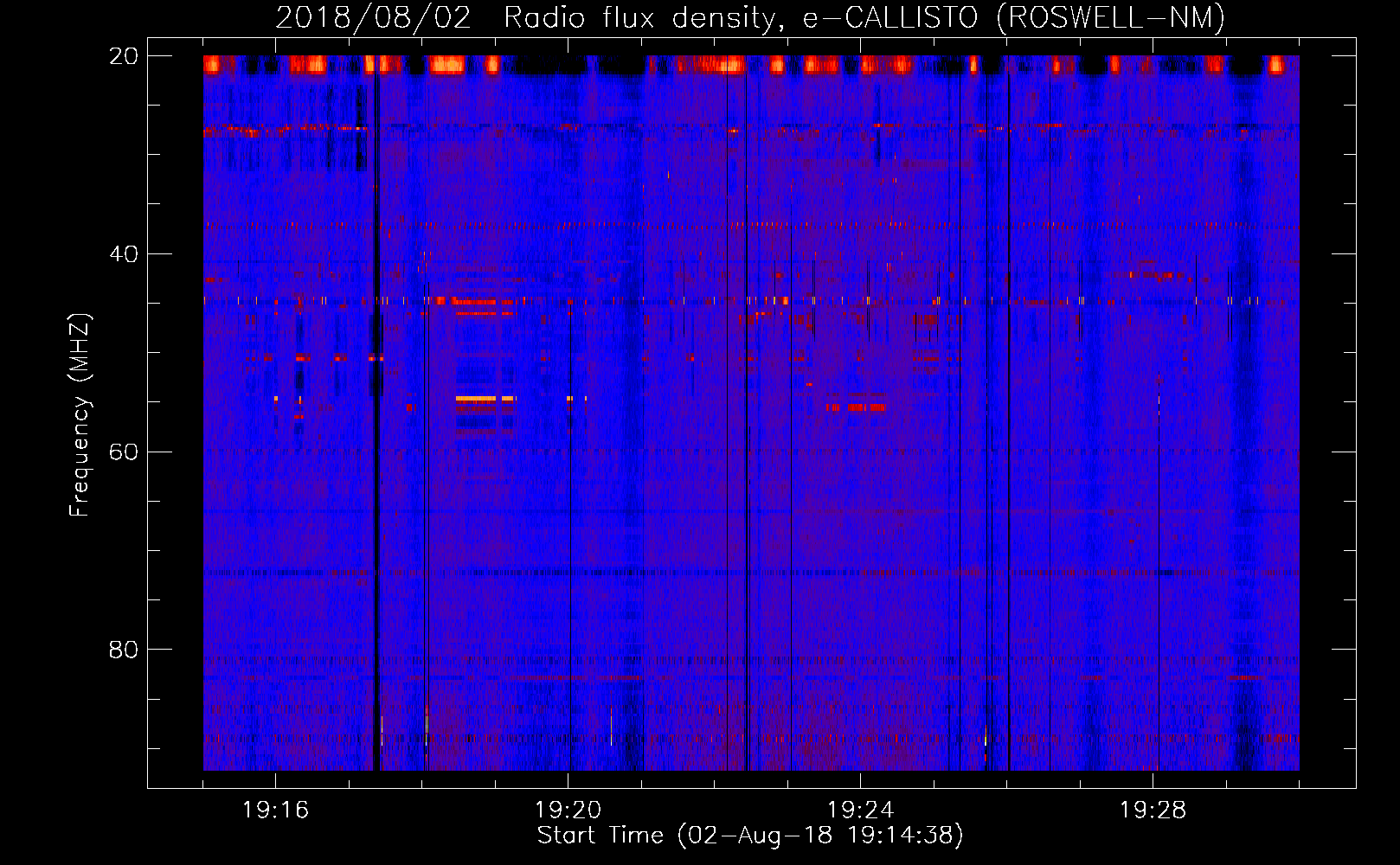Click the plot title 'Radio flux density, e-CALLISTO (ROSWELL-NM)'
Viewport: 1400px width, 865px height.
pos(864,18)
